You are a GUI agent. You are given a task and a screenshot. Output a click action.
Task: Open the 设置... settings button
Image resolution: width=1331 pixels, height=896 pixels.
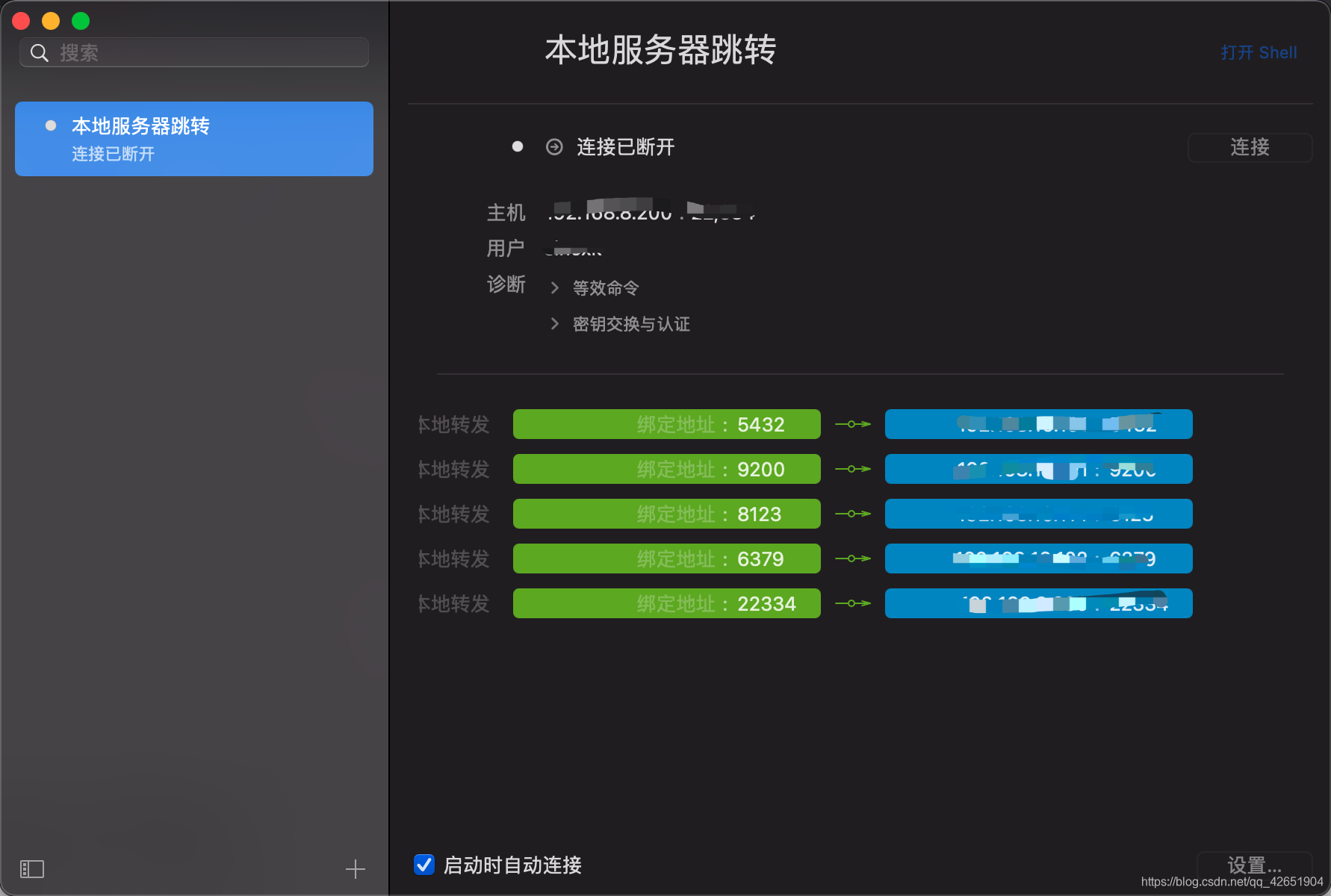[x=1255, y=865]
